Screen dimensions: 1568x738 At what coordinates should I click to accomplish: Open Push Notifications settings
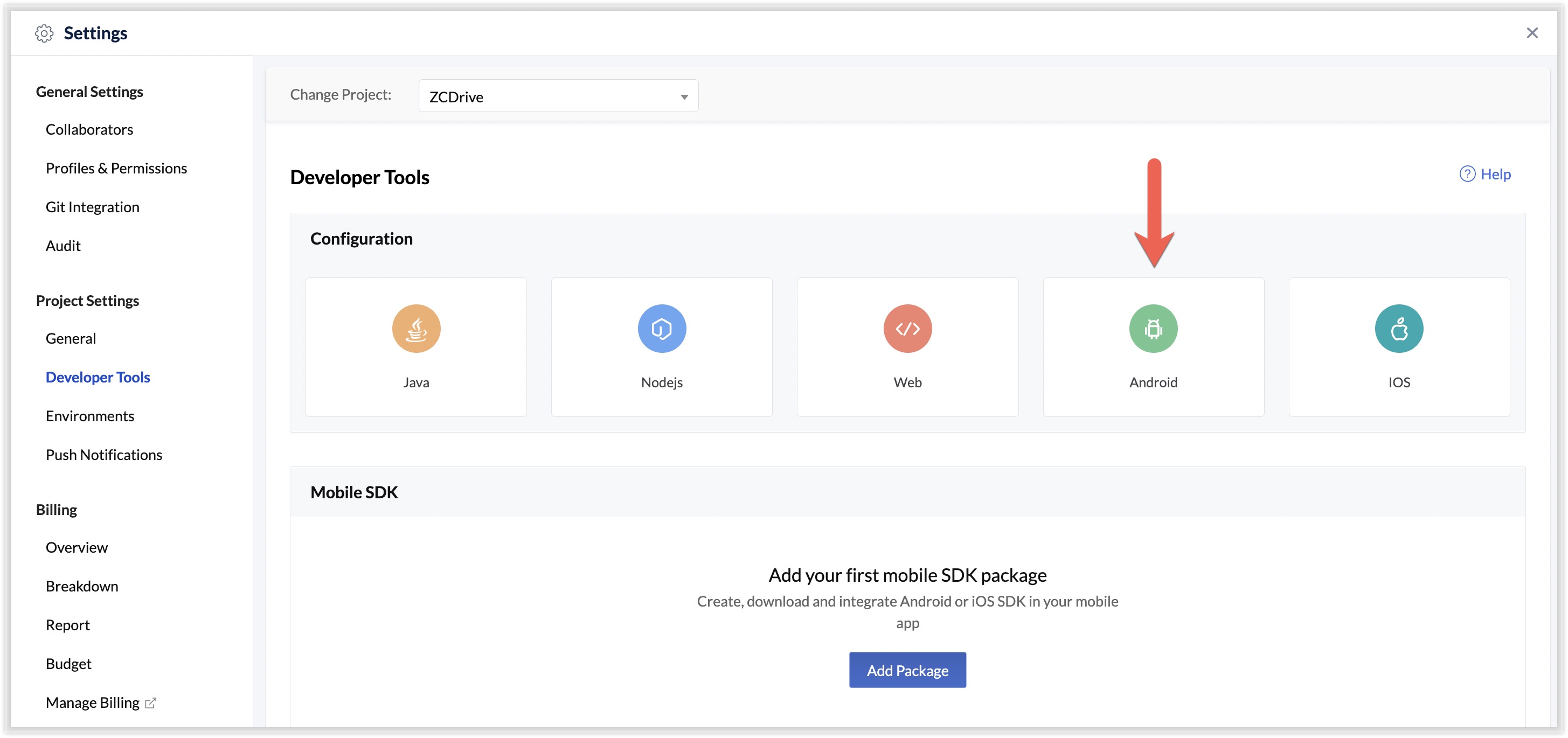coord(104,455)
